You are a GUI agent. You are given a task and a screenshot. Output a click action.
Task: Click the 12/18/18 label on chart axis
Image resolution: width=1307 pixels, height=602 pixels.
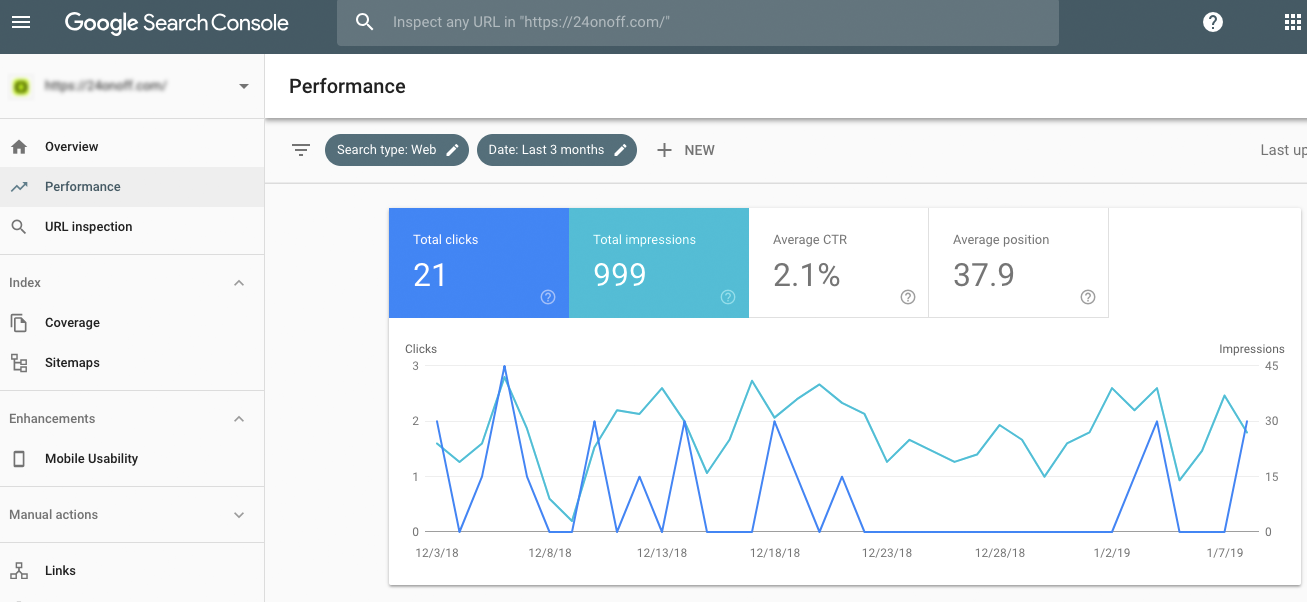775,553
